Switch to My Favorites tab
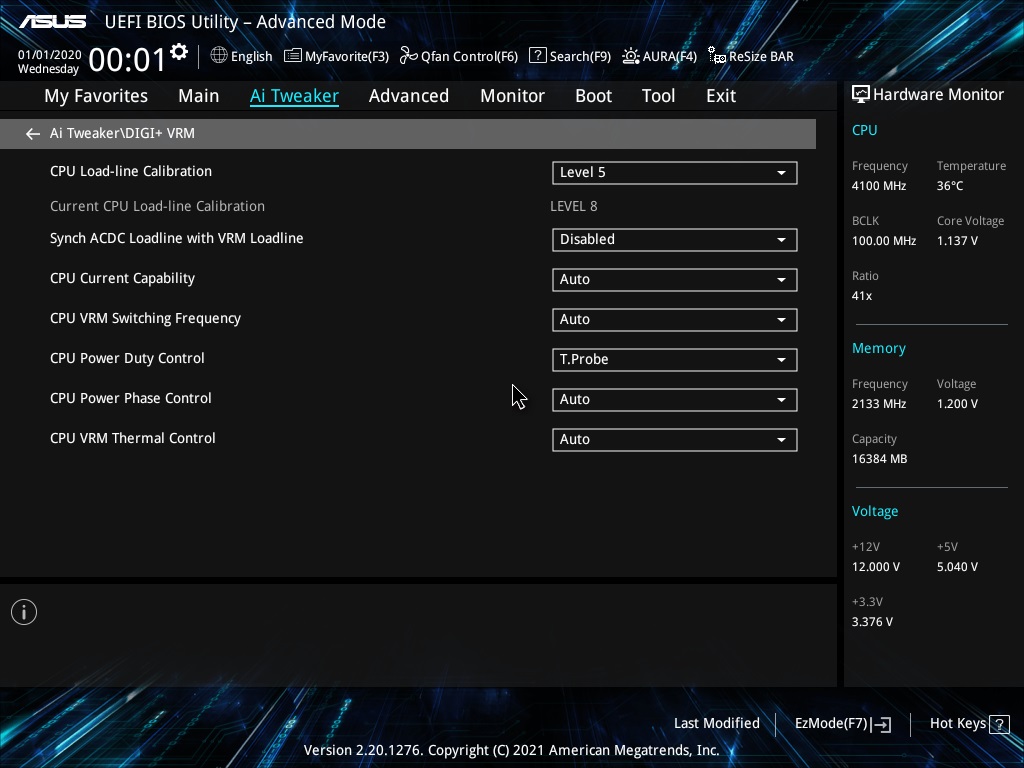 tap(96, 95)
